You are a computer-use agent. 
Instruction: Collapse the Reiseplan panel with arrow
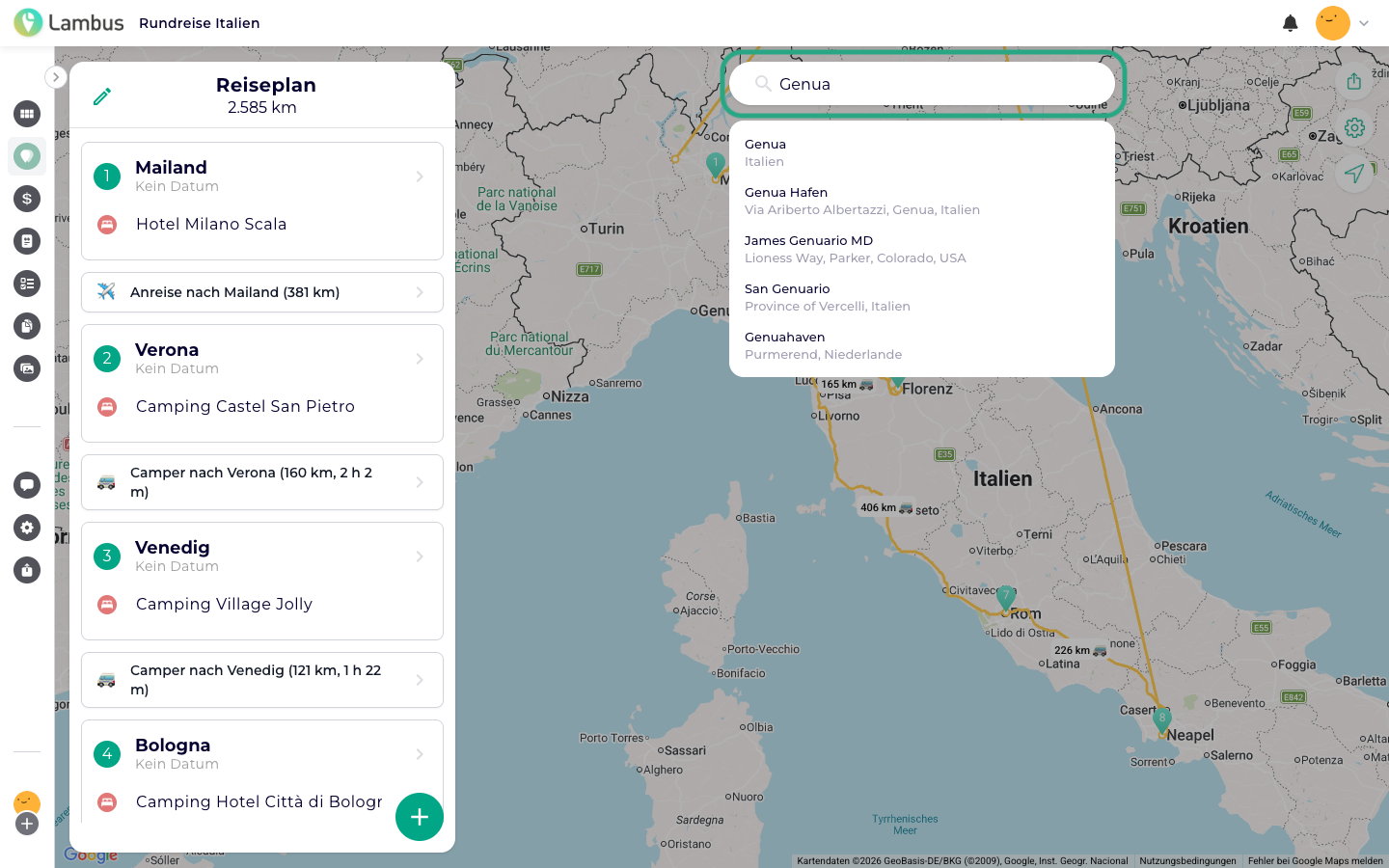click(56, 77)
